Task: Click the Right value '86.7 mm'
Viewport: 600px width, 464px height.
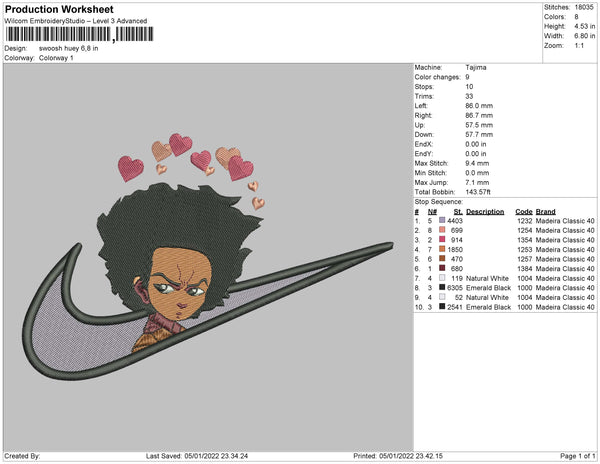Action: [479, 115]
